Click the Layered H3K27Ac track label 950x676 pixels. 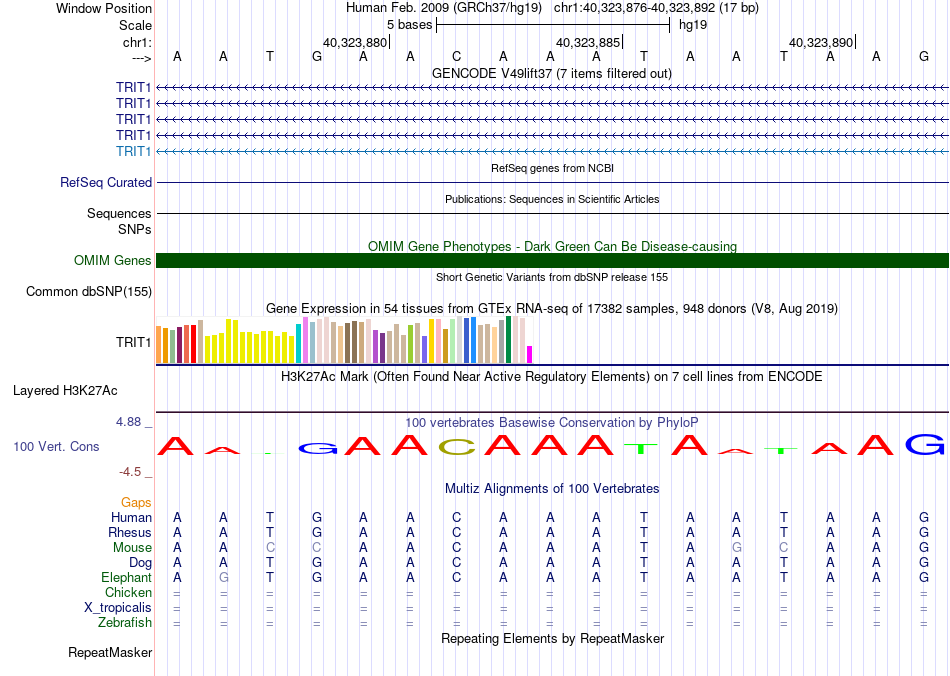[65, 391]
